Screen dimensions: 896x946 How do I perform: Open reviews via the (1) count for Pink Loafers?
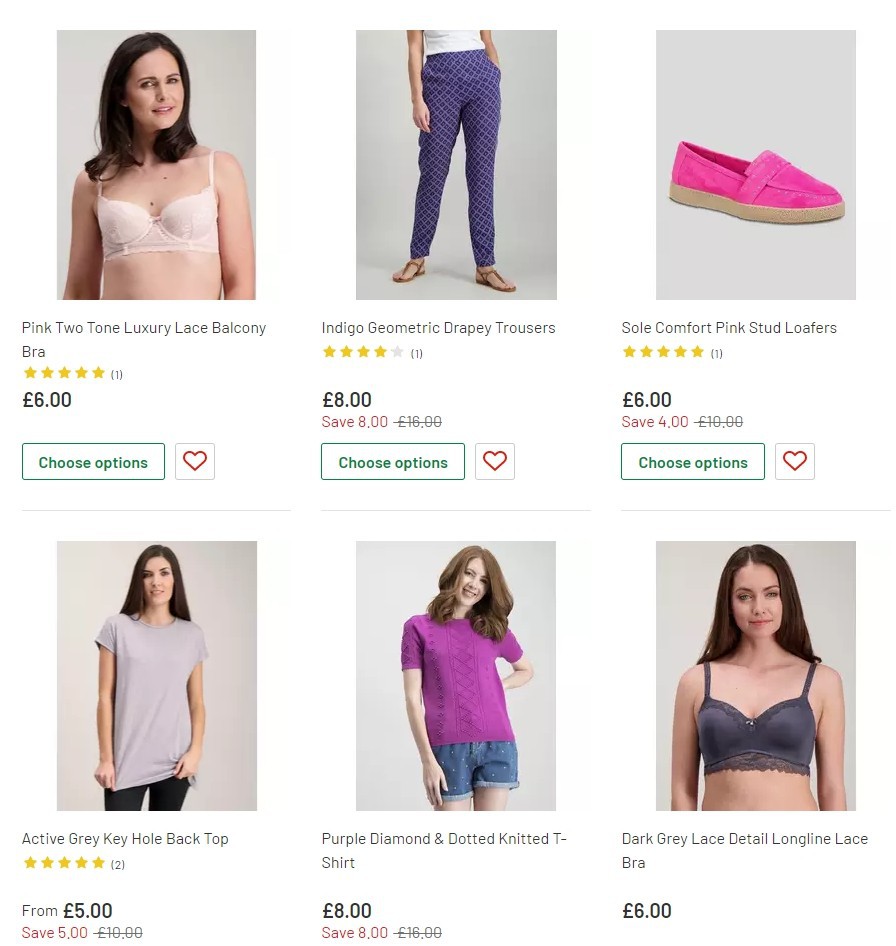[716, 352]
